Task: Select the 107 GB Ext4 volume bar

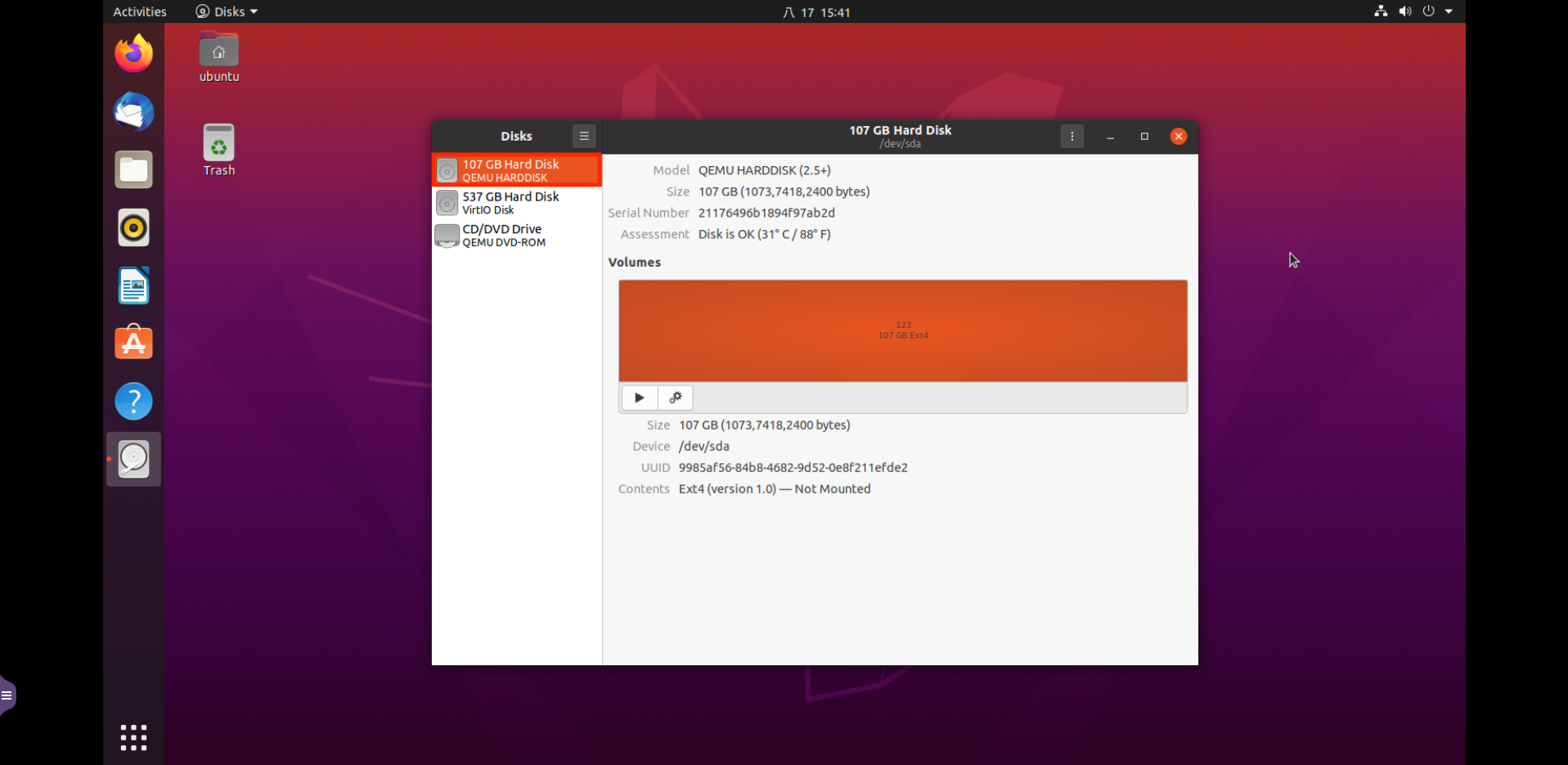Action: 903,331
